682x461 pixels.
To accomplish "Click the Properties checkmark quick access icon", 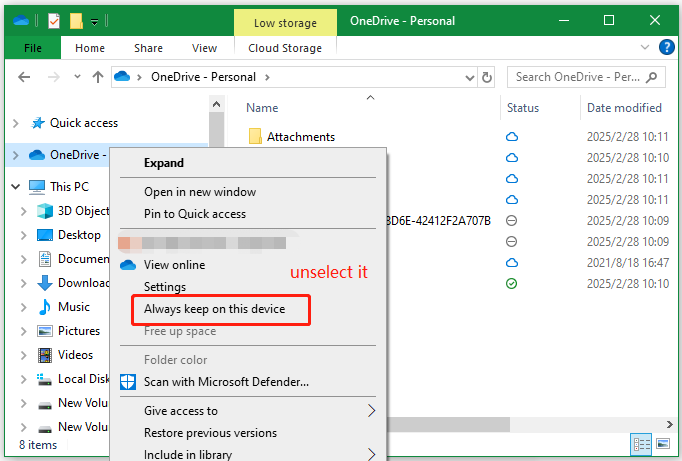I will coord(54,20).
